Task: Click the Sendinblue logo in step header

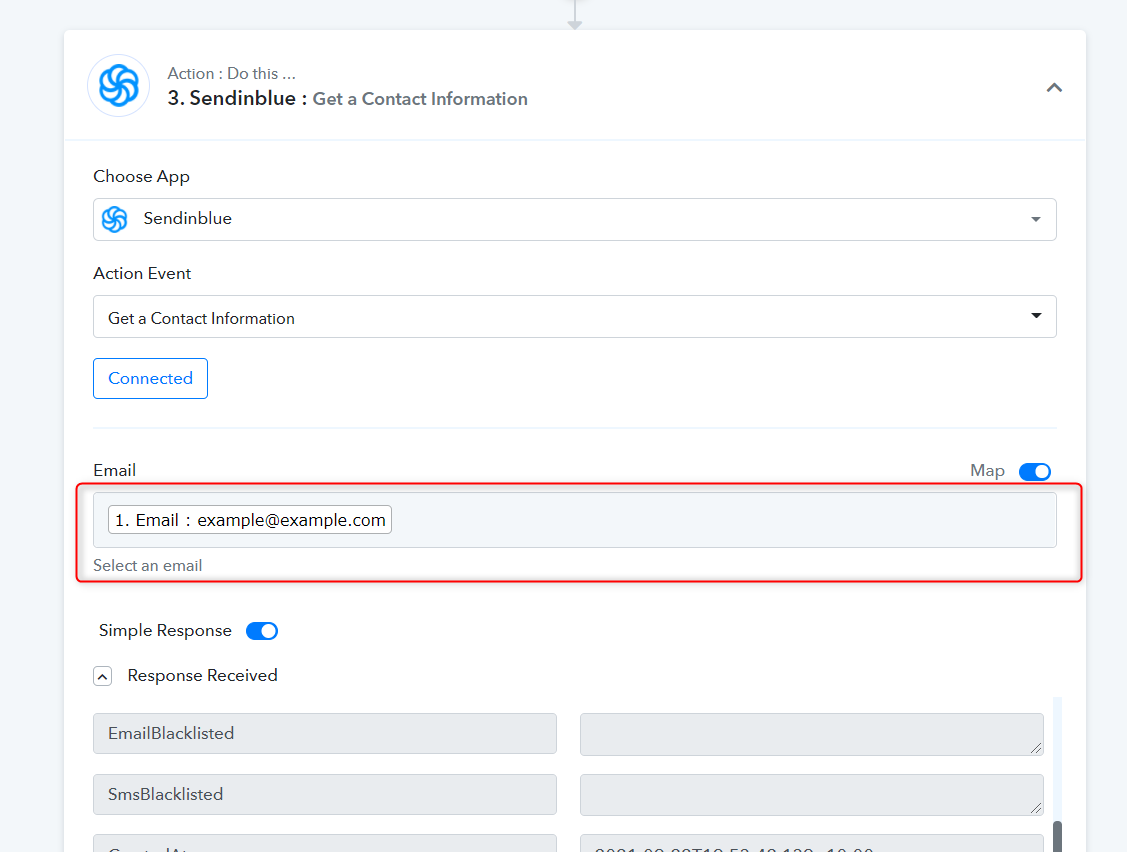Action: click(x=119, y=86)
